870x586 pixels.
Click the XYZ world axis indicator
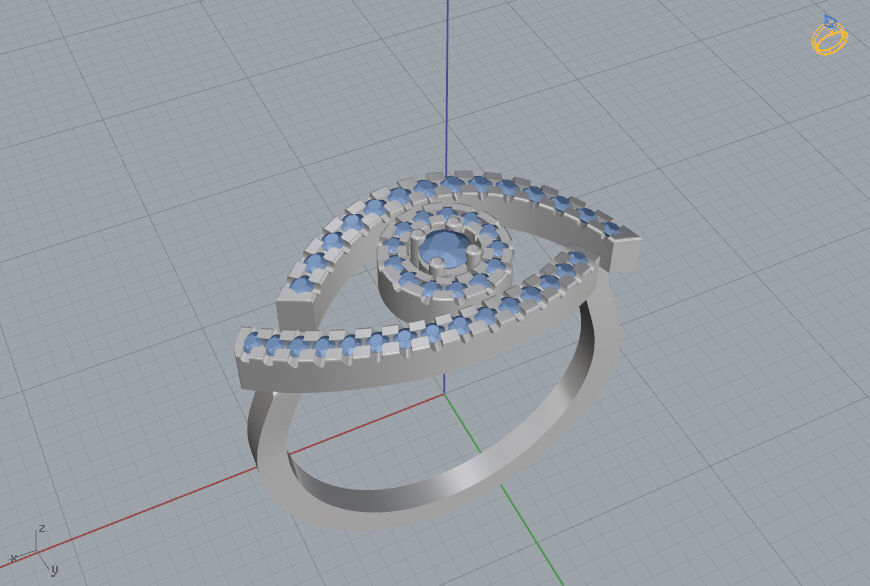point(34,549)
